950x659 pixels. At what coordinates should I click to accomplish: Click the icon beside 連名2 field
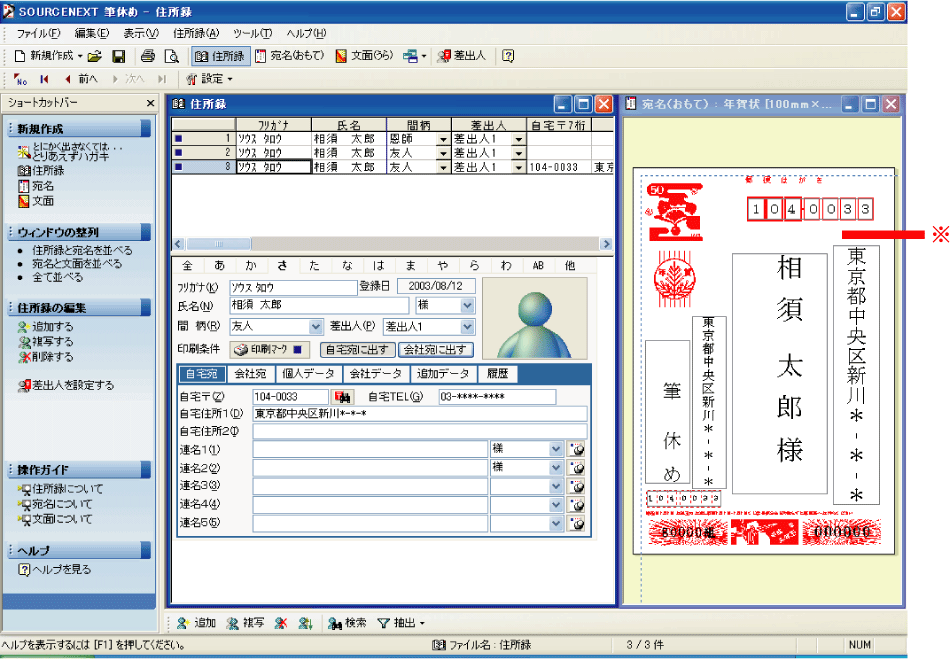pos(577,468)
